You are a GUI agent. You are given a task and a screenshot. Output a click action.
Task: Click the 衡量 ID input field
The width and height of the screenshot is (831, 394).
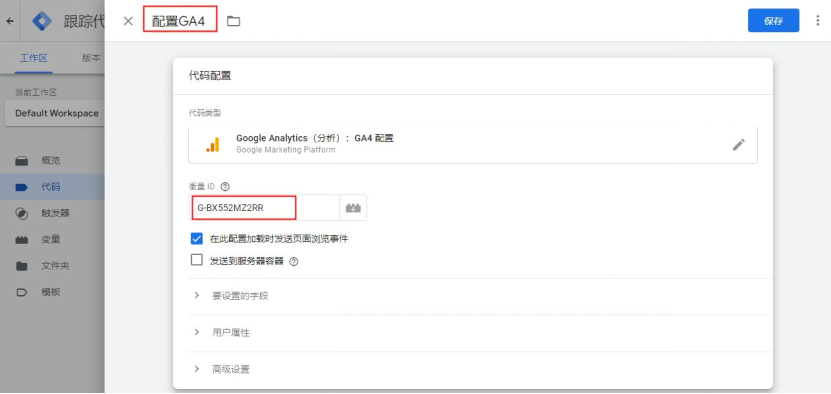264,208
